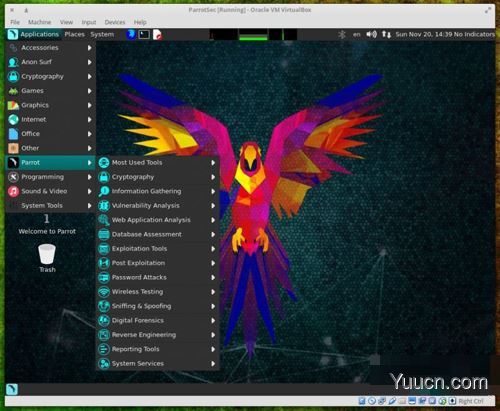The image size is (500, 411).
Task: Open VirtualBox Help menu
Action: point(140,22)
